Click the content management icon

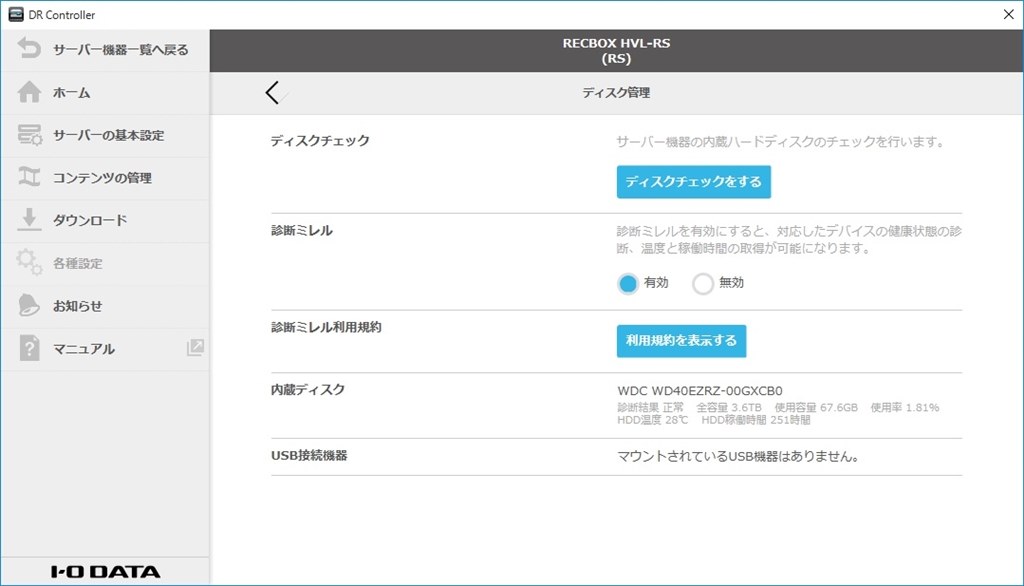pyautogui.click(x=29, y=177)
